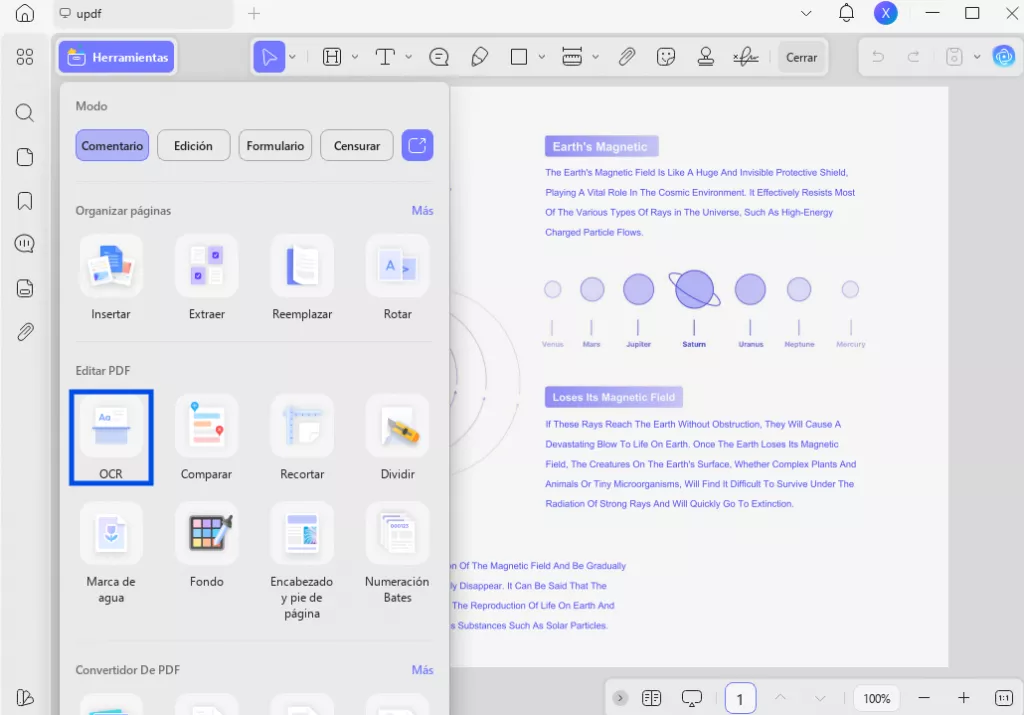Open the Insertar pages tool

pos(110,278)
